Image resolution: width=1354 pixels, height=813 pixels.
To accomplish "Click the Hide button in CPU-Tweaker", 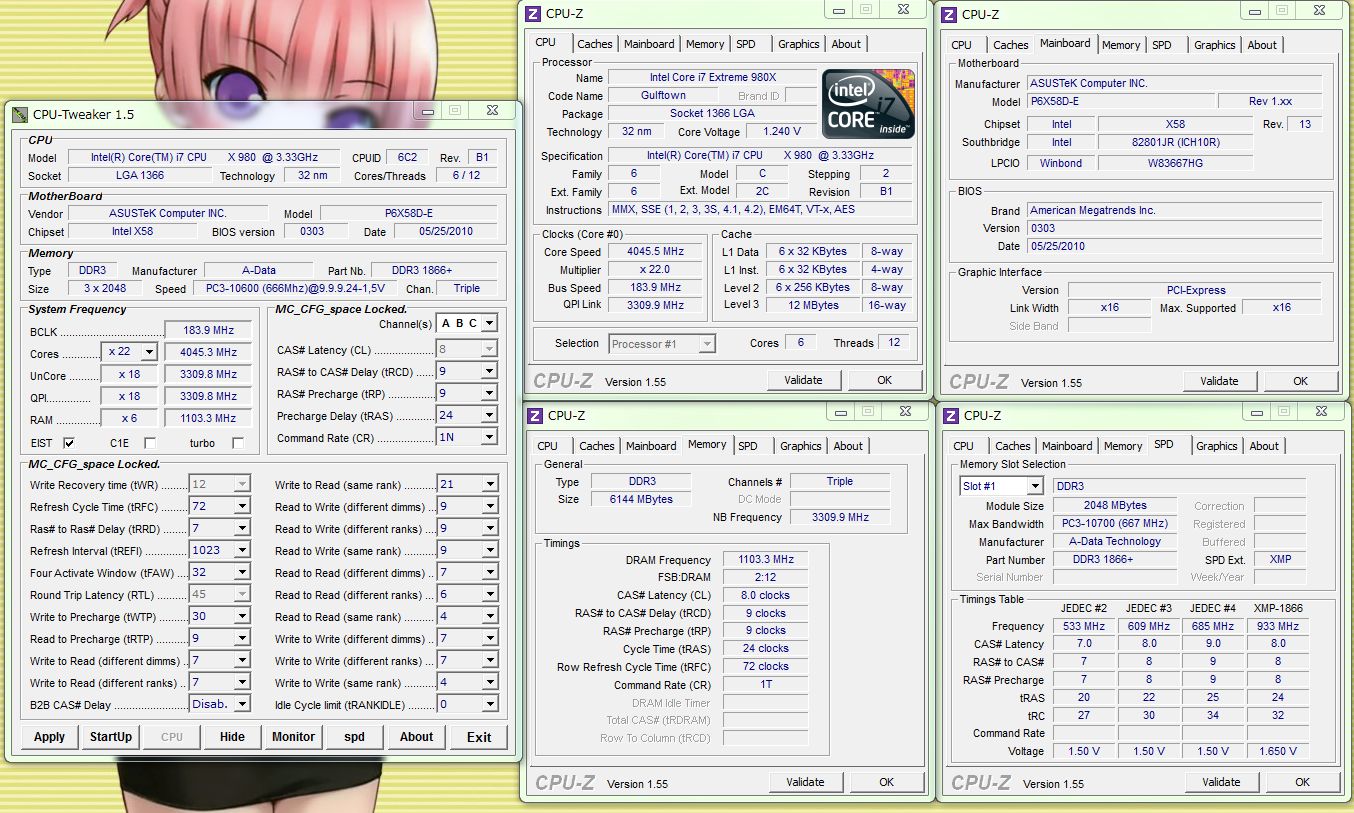I will [233, 737].
